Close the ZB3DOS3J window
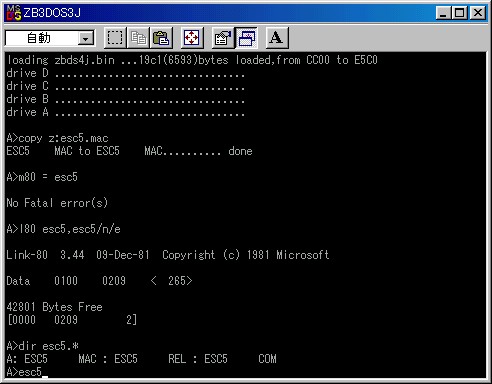The height and width of the screenshot is (384, 492). tap(478, 13)
